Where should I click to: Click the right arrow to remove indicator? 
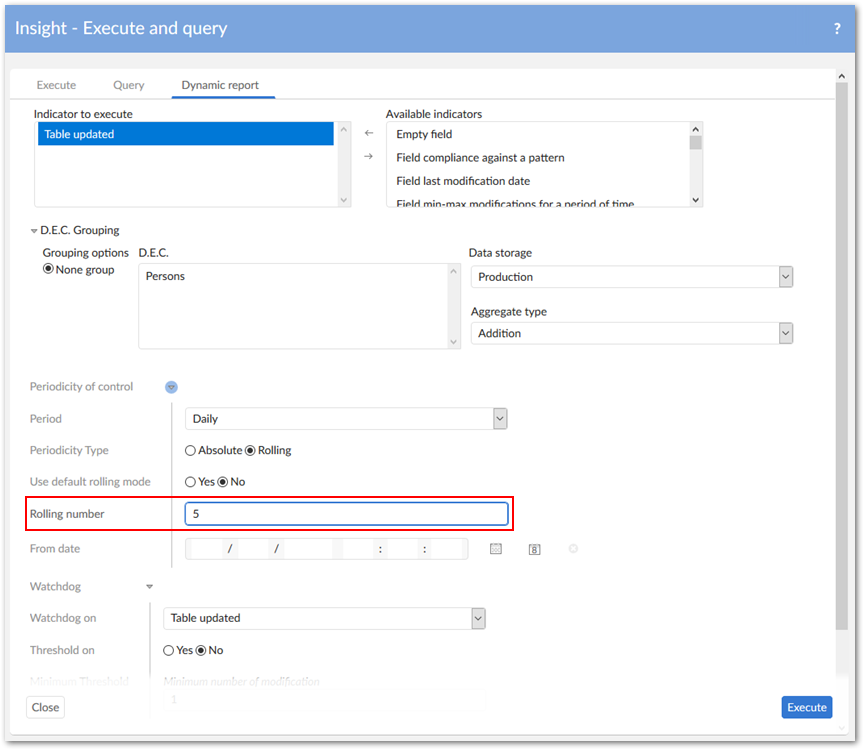[369, 156]
